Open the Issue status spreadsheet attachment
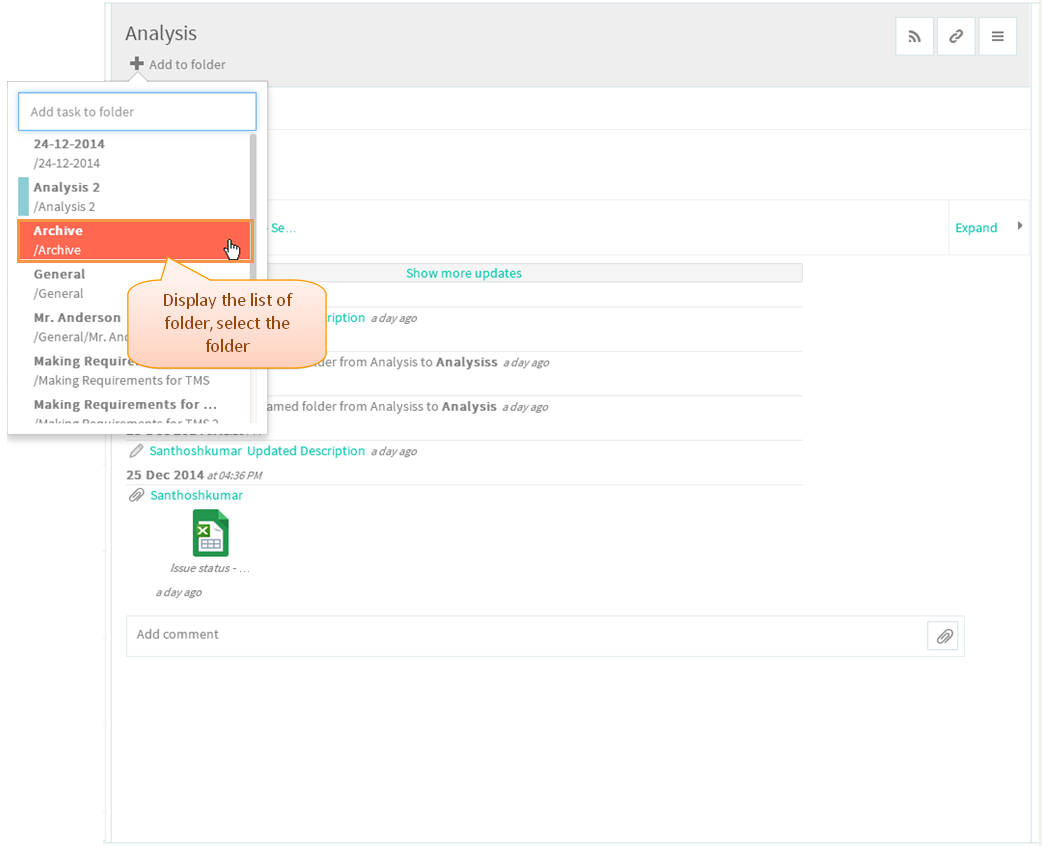Viewport: 1042px width, 846px height. coord(211,533)
